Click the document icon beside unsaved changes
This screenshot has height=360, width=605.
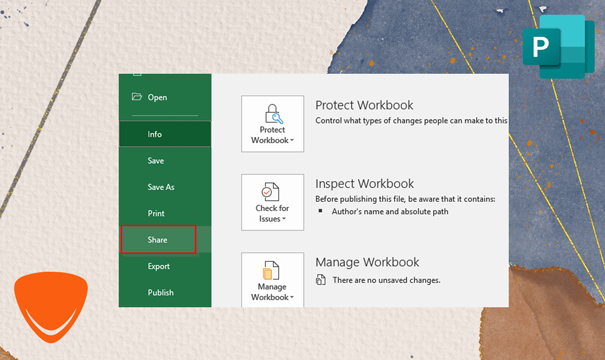pos(321,280)
